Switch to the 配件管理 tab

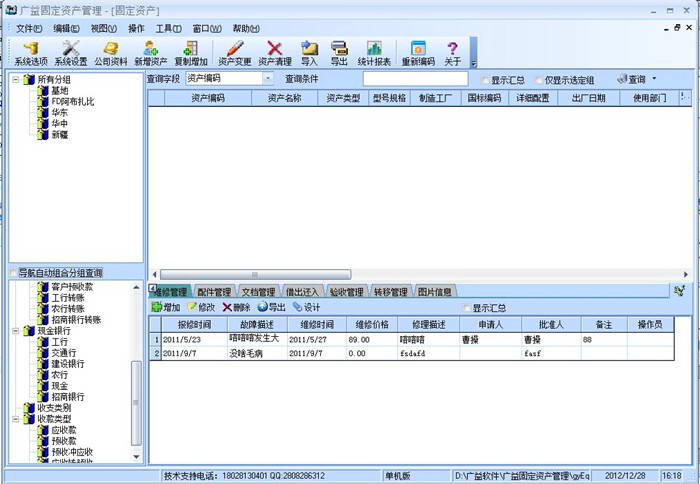coord(213,292)
